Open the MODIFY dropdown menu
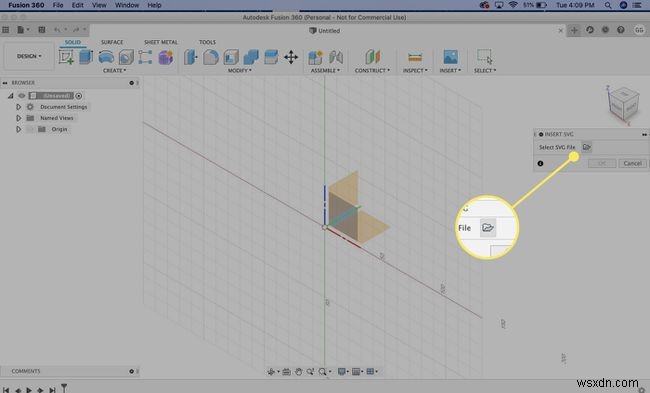This screenshot has height=393, width=650. click(240, 70)
